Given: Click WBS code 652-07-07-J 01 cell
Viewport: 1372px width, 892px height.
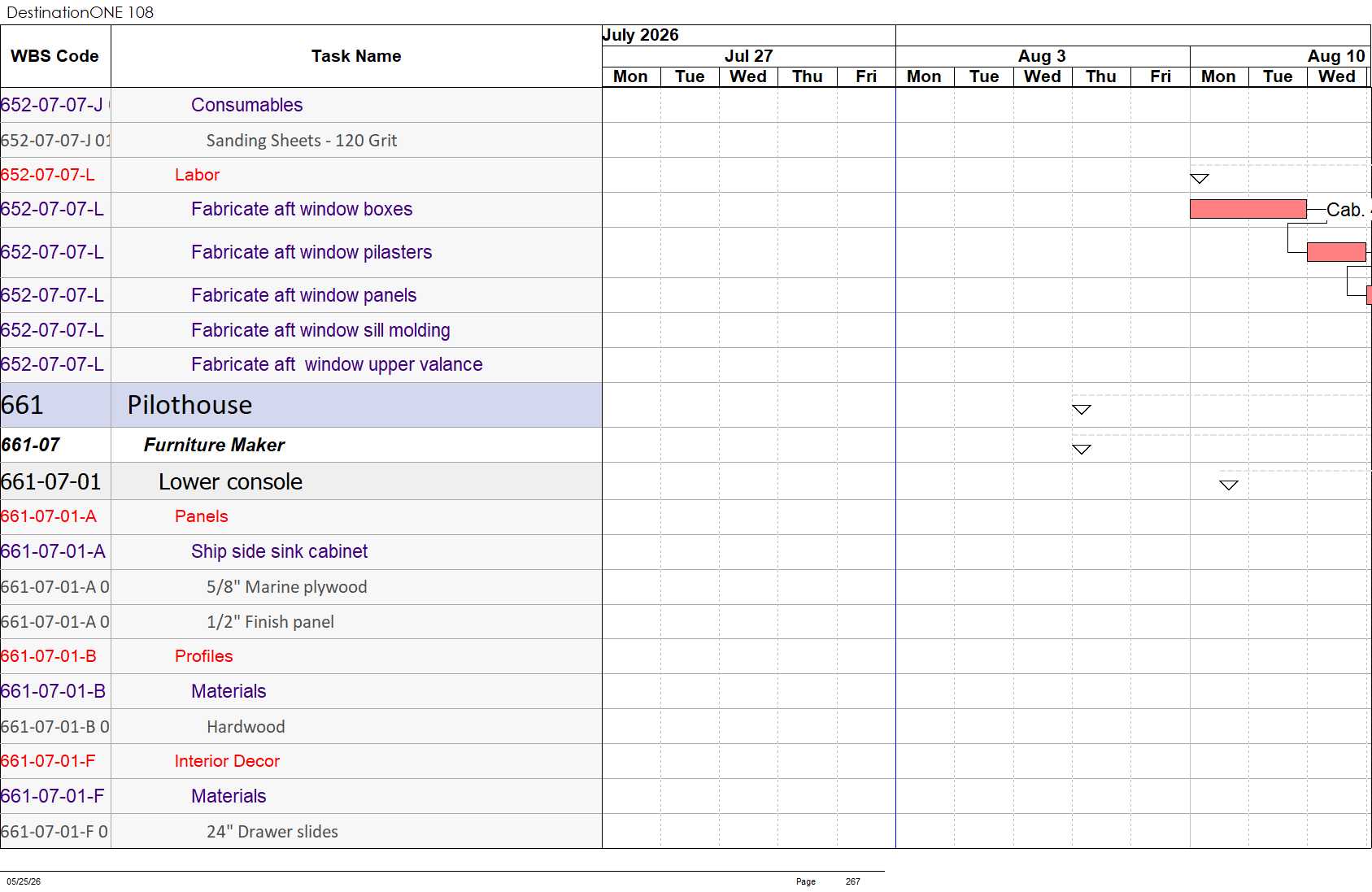Looking at the screenshot, I should pos(55,140).
